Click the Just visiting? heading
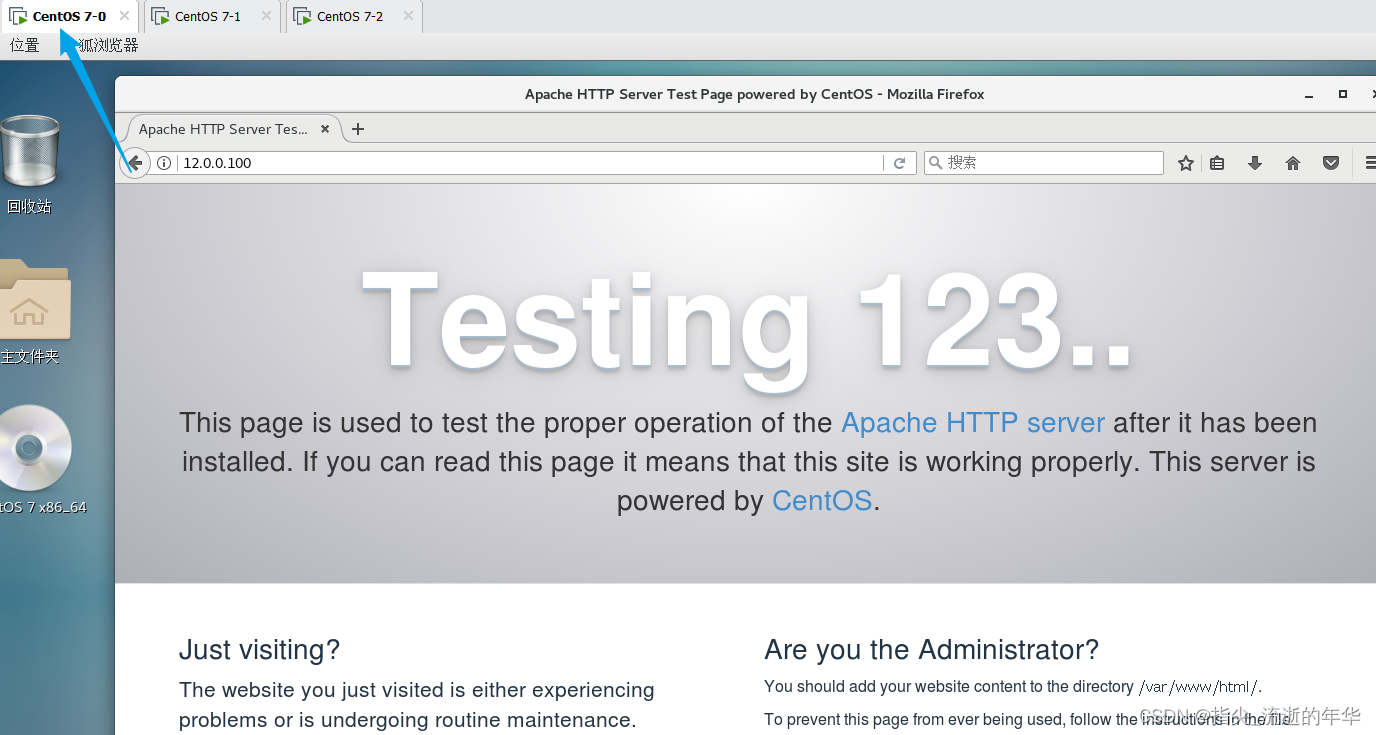 coord(259,650)
